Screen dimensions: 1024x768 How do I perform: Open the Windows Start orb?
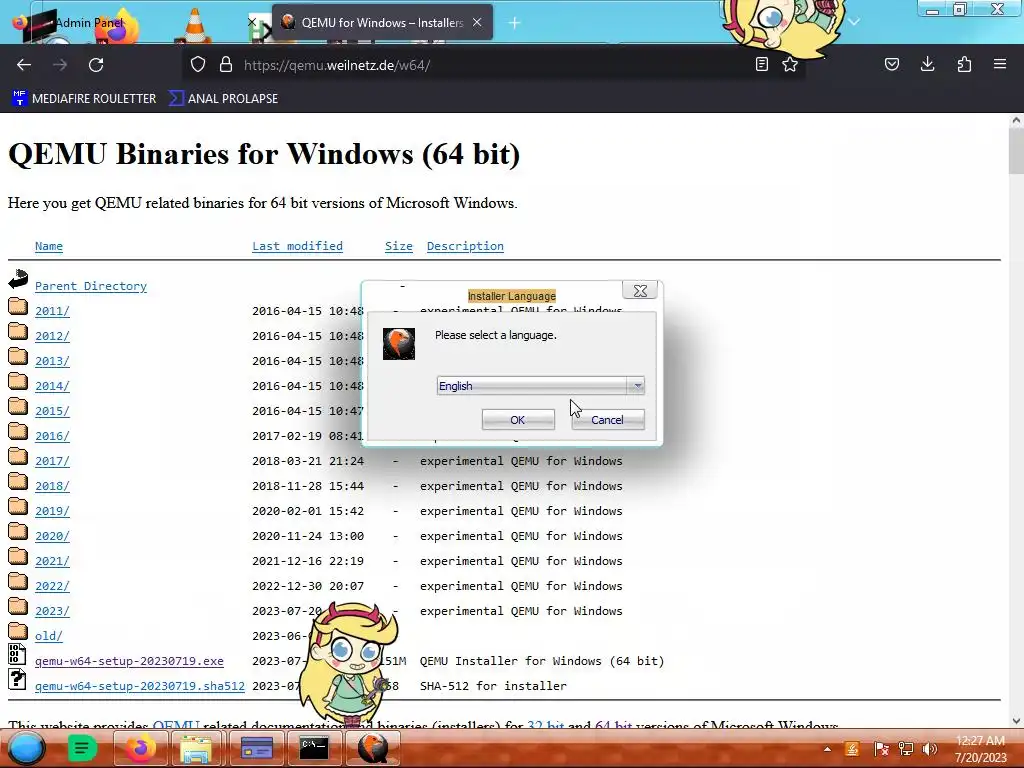(x=27, y=748)
